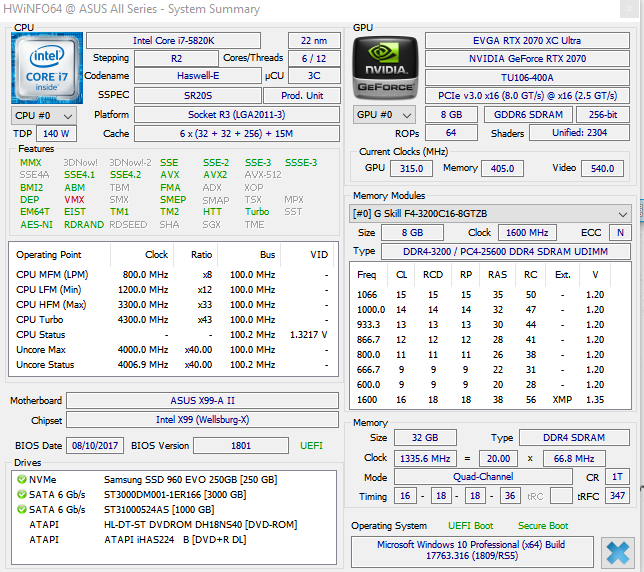Click the AES-NI feature flag

pos(37,225)
